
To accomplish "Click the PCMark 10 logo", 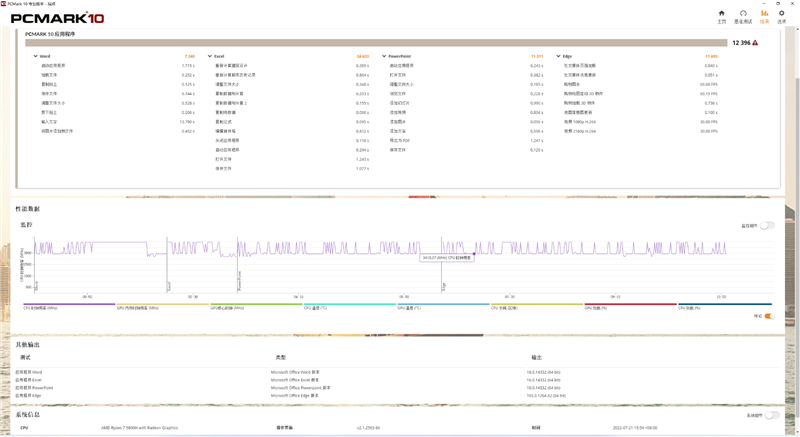I will [57, 18].
